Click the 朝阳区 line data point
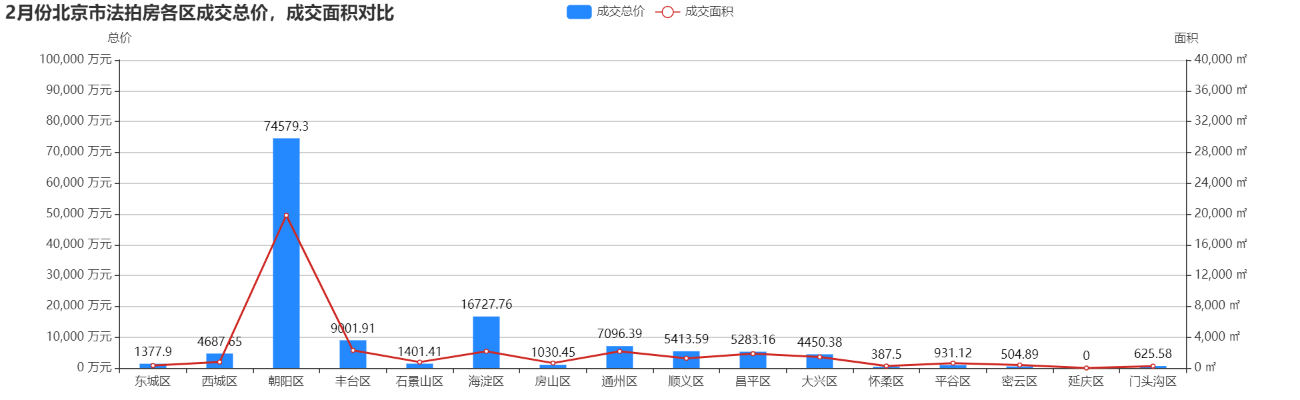 (x=286, y=216)
